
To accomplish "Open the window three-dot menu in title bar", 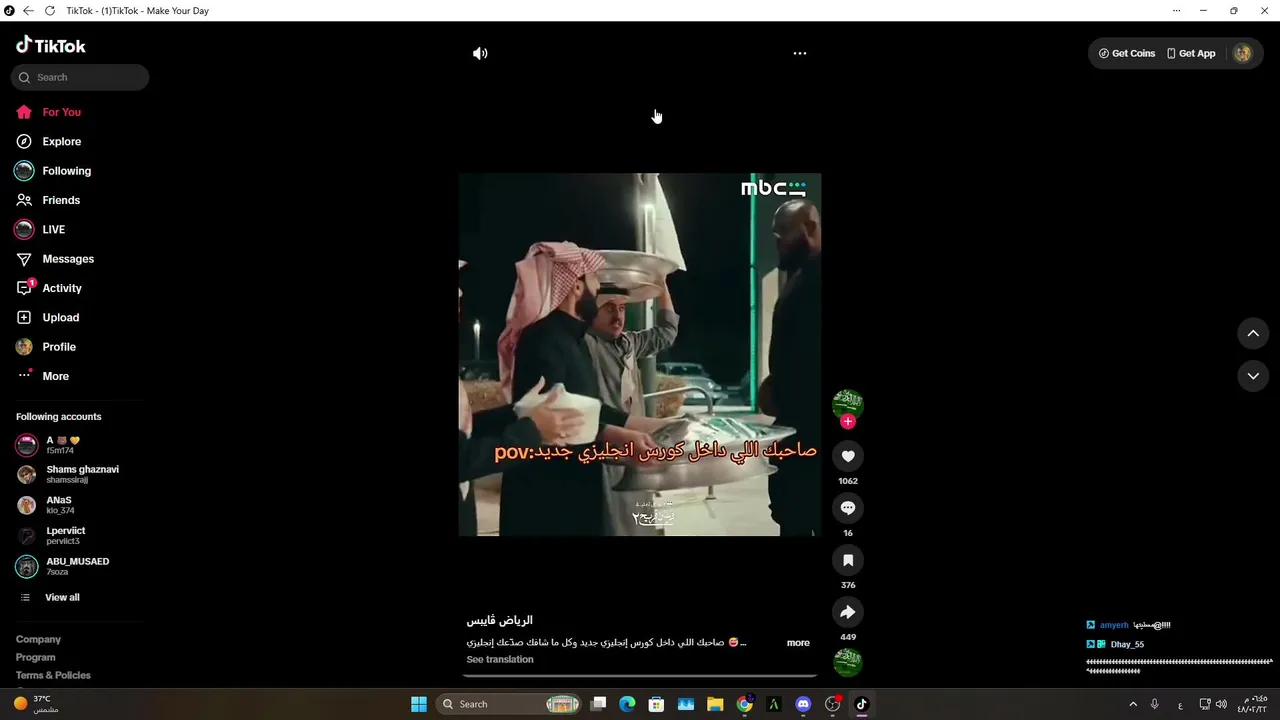I will [x=1176, y=10].
